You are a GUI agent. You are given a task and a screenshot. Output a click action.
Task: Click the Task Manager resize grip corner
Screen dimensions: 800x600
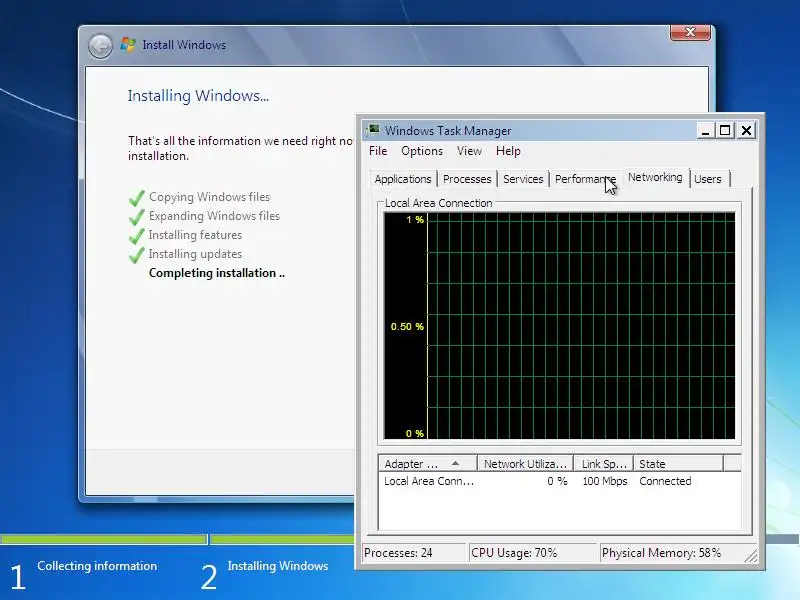751,556
